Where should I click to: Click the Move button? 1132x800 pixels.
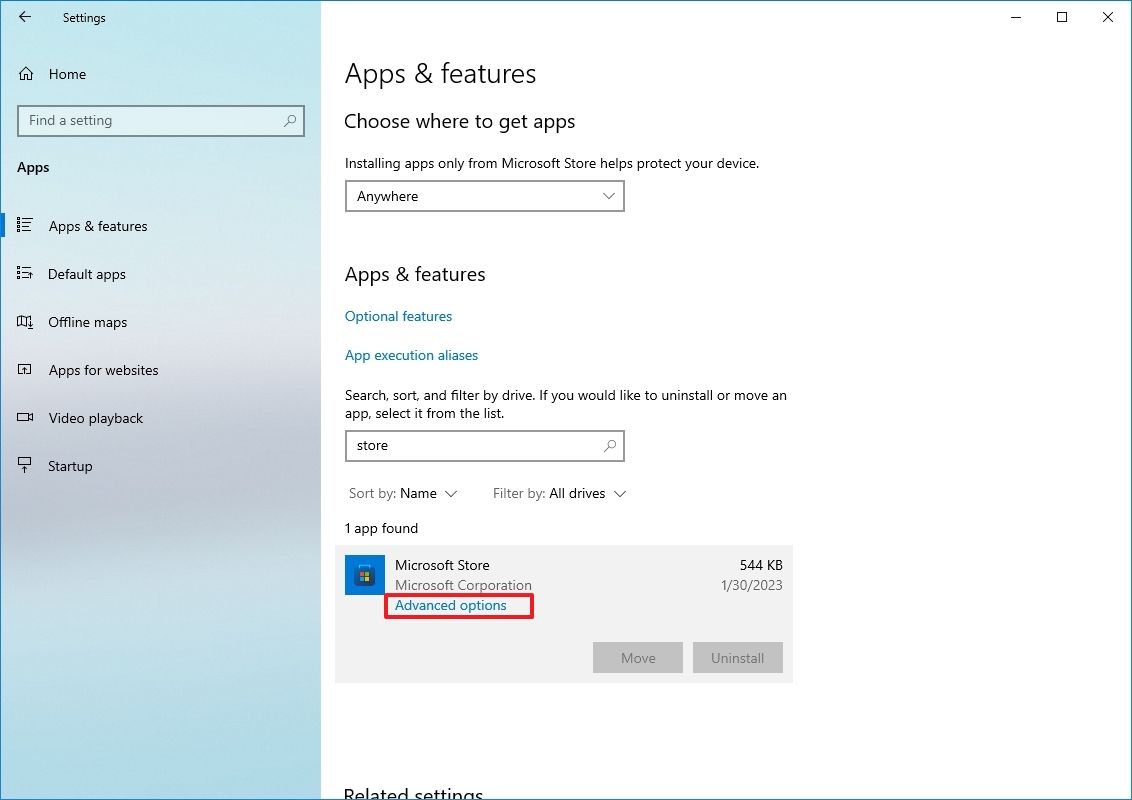tap(637, 657)
